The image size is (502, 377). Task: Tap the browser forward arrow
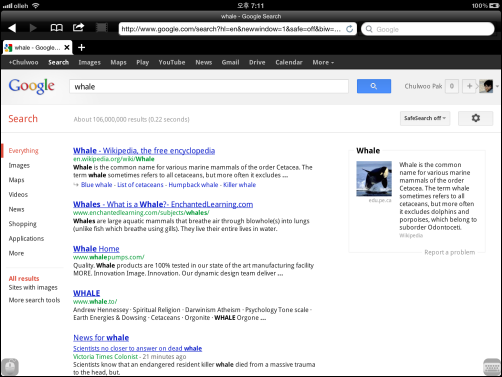click(33, 28)
